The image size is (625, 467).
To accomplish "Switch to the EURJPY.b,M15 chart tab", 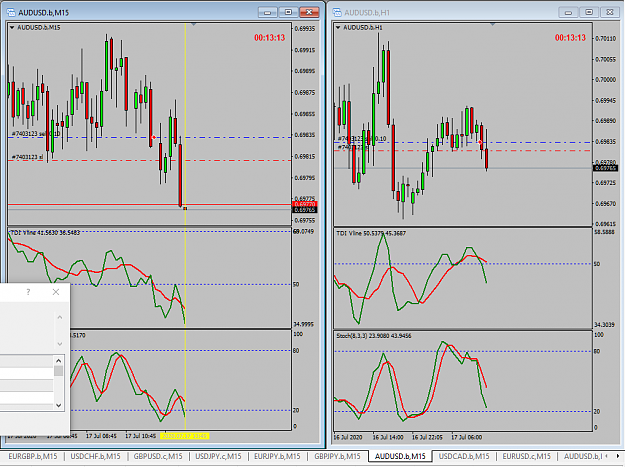I will pyautogui.click(x=277, y=456).
